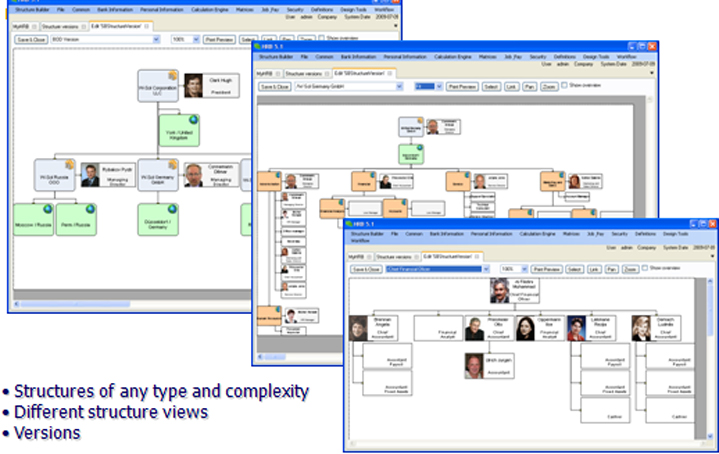The image size is (719, 454).
Task: Select the Managing Director photo beside Russia OOO node
Action: (x=90, y=175)
